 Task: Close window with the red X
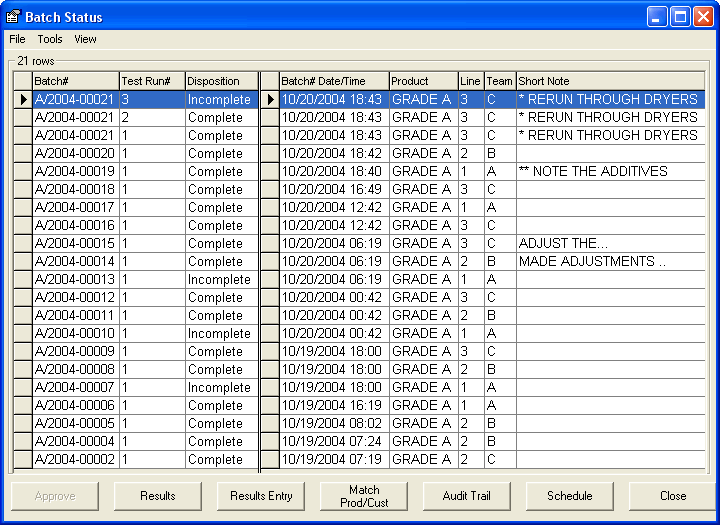[x=703, y=17]
